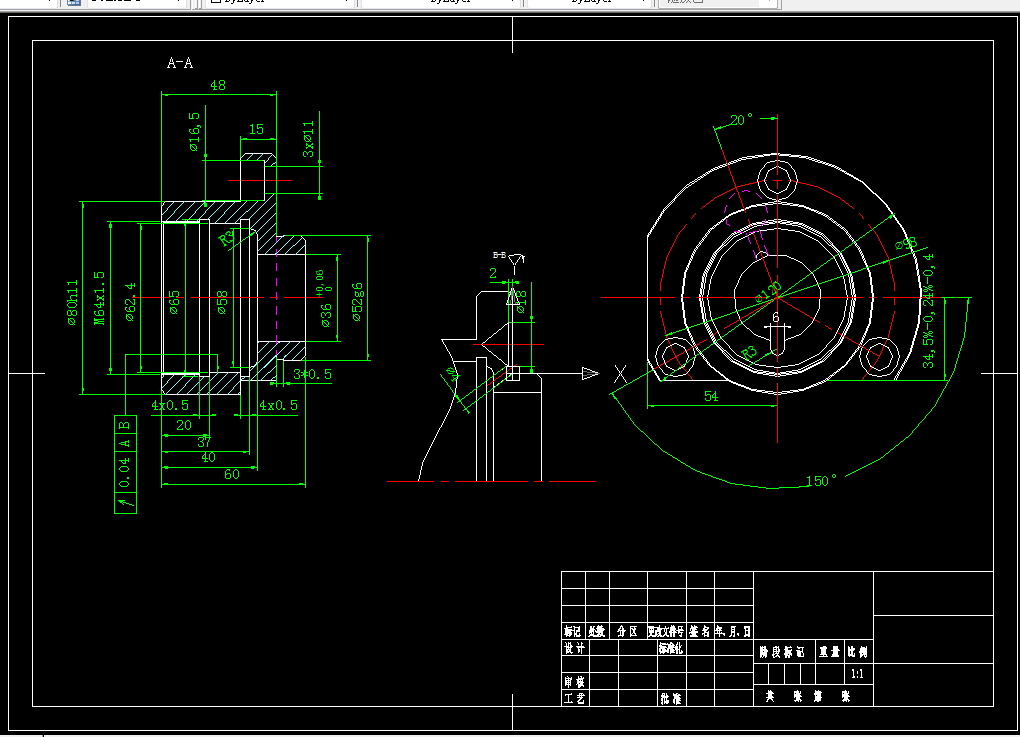Click the 20° angle dimension
1020x737 pixels.
(741, 120)
